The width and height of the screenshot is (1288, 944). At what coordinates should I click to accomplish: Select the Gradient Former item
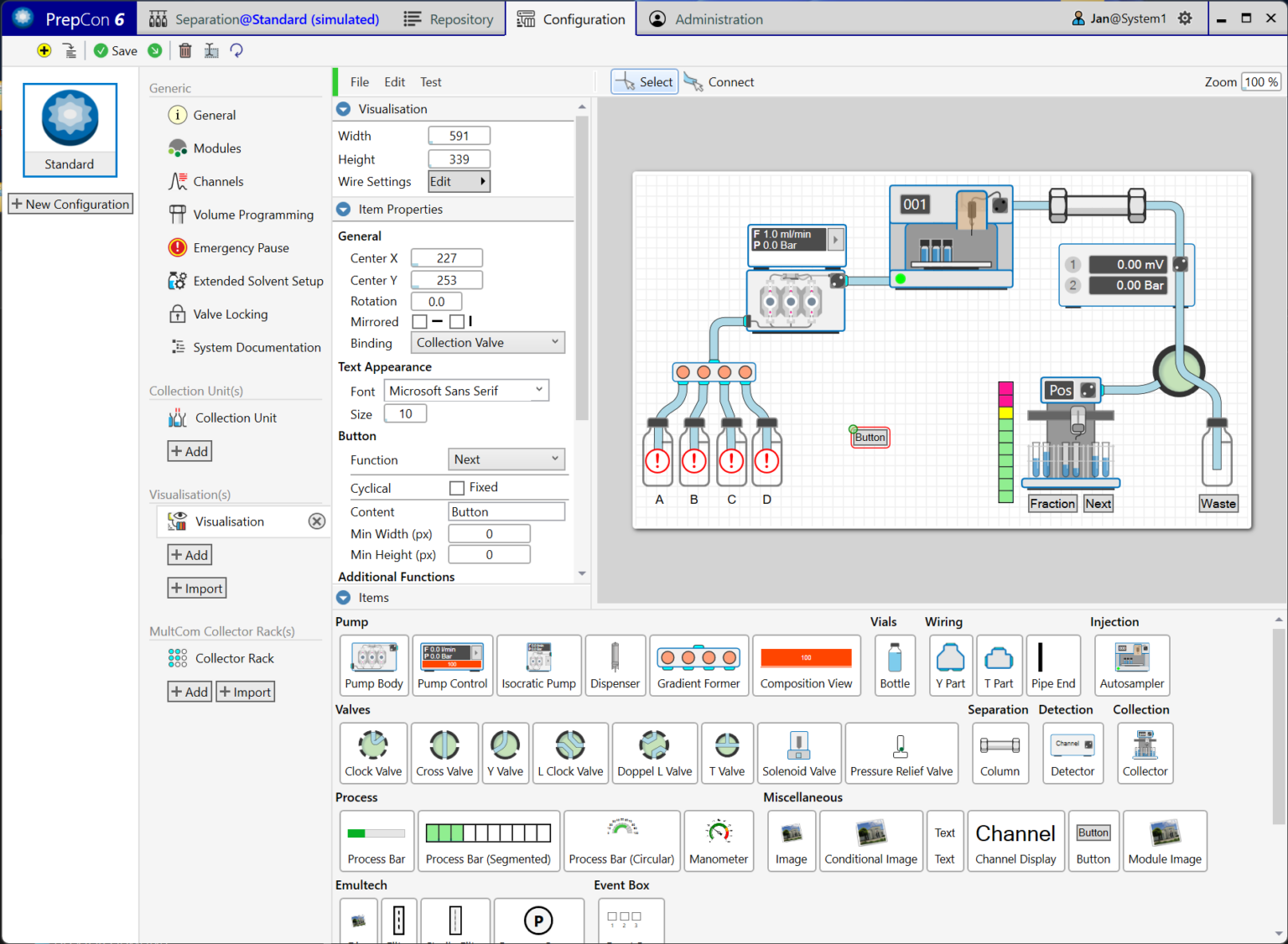coord(698,664)
